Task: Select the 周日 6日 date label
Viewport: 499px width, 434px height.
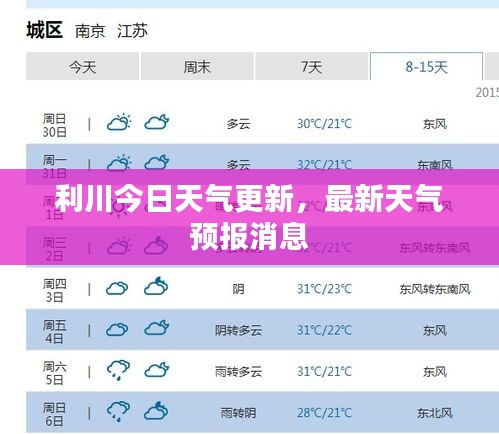Action: (55, 415)
